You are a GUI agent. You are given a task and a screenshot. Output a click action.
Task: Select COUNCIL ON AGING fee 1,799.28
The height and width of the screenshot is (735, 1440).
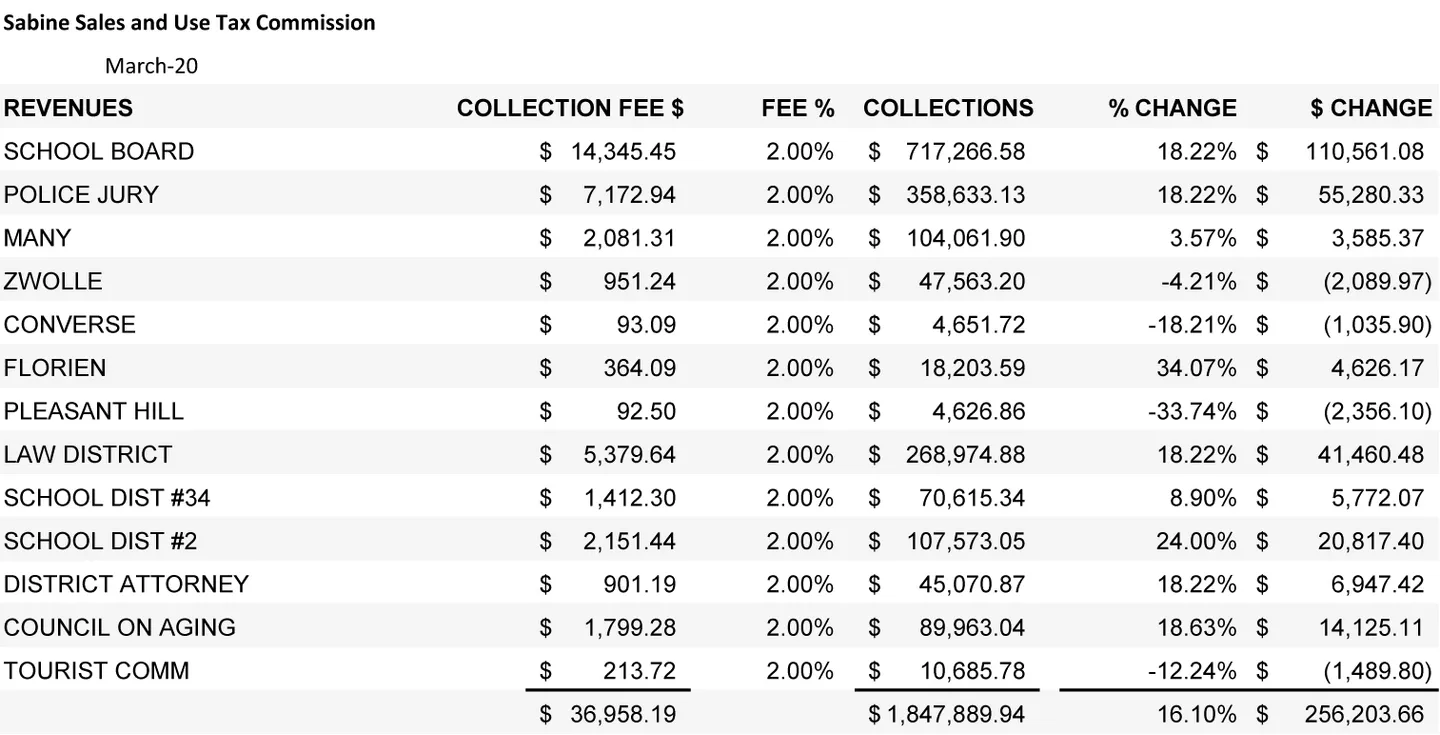[x=630, y=627]
